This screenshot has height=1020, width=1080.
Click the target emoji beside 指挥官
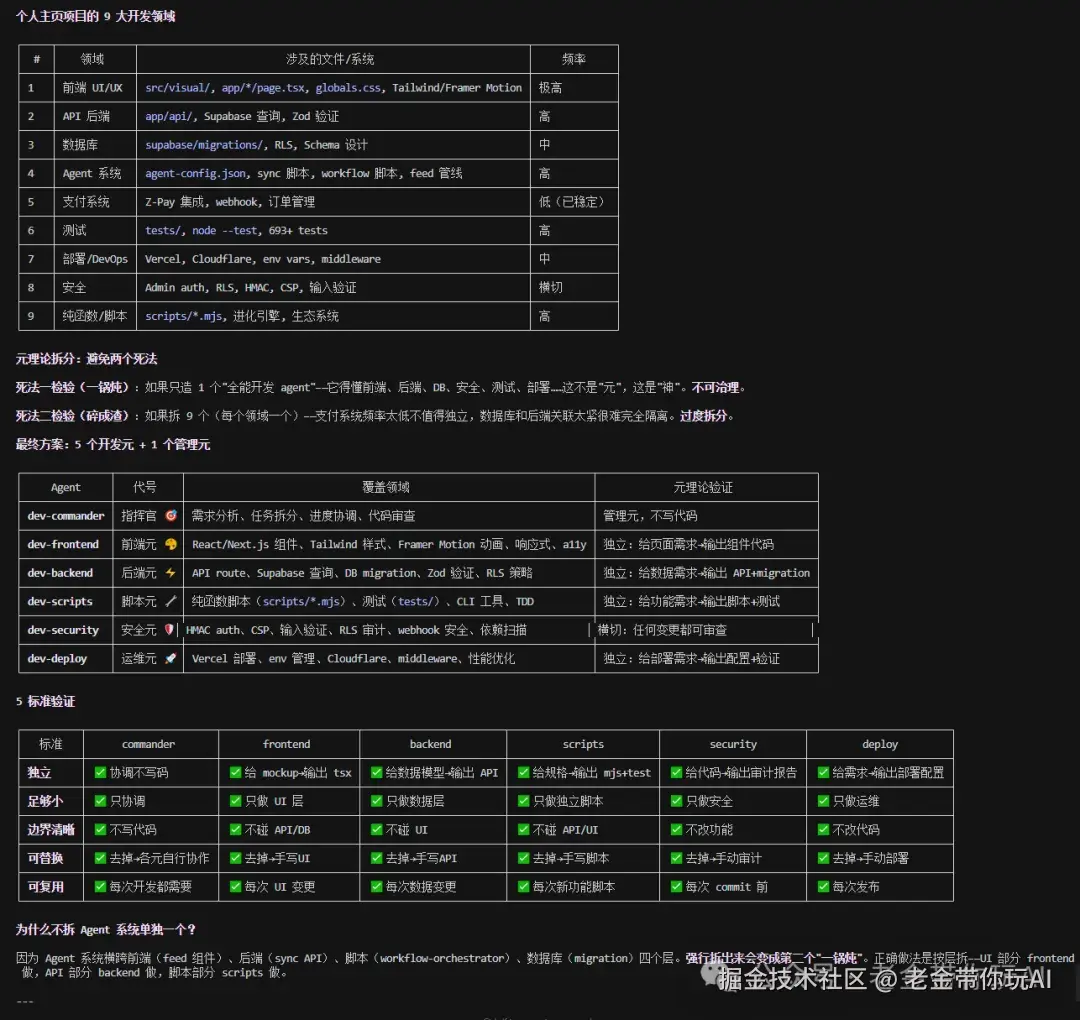click(171, 515)
